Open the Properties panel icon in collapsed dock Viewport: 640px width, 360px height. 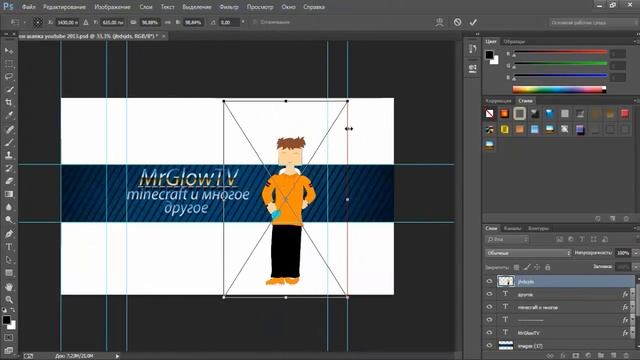pyautogui.click(x=473, y=68)
